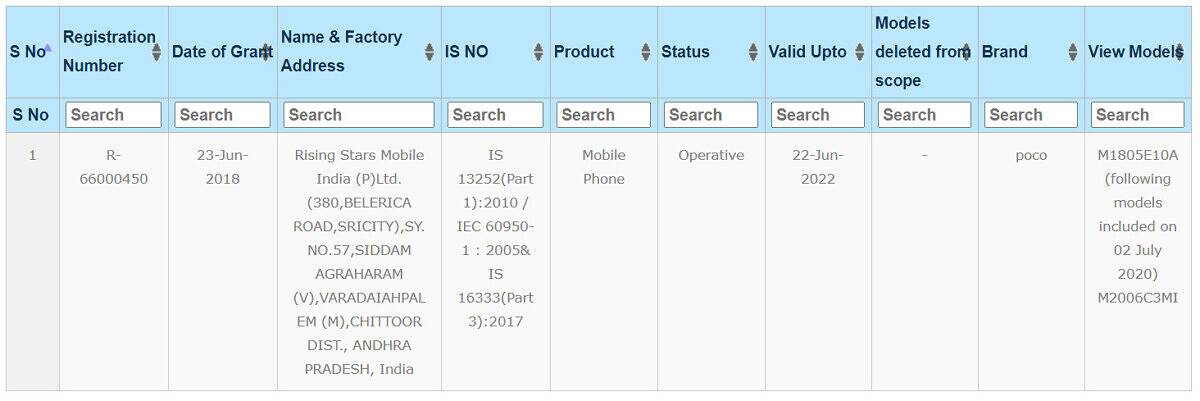This screenshot has width=1200, height=401.
Task: Focus the IS NO search field
Action: 496,115
